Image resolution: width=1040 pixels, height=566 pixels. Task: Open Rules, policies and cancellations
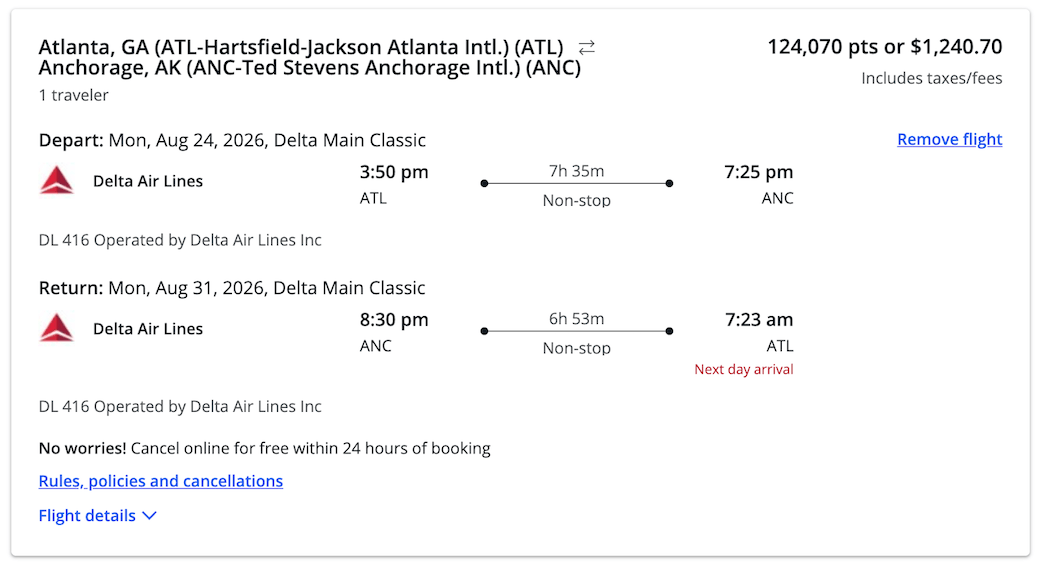161,481
